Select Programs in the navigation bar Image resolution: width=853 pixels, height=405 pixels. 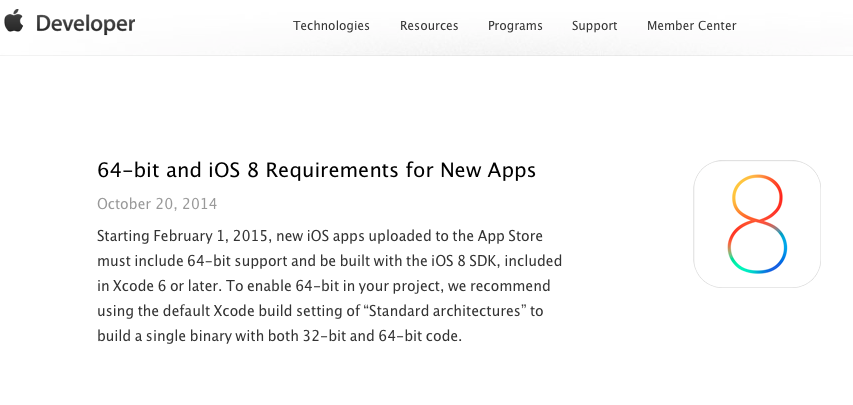point(515,26)
